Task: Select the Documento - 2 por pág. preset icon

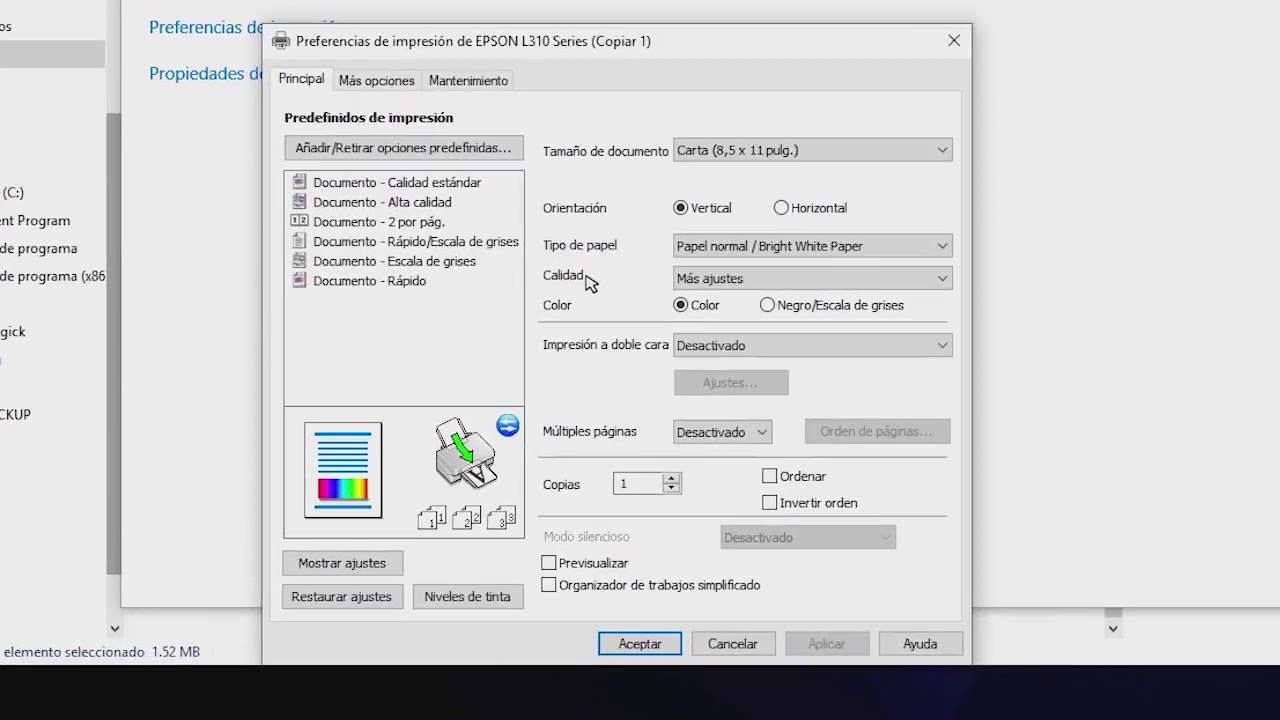Action: pyautogui.click(x=298, y=221)
